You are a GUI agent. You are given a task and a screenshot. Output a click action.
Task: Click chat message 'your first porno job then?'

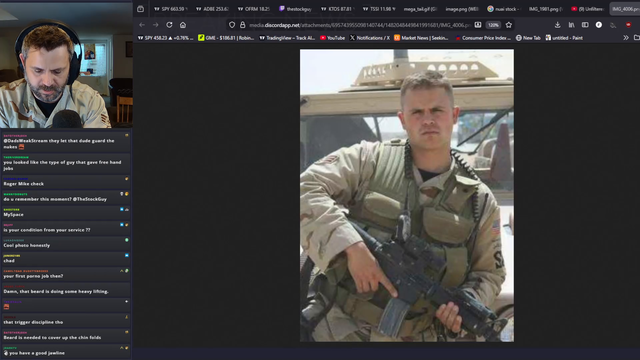pos(33,276)
